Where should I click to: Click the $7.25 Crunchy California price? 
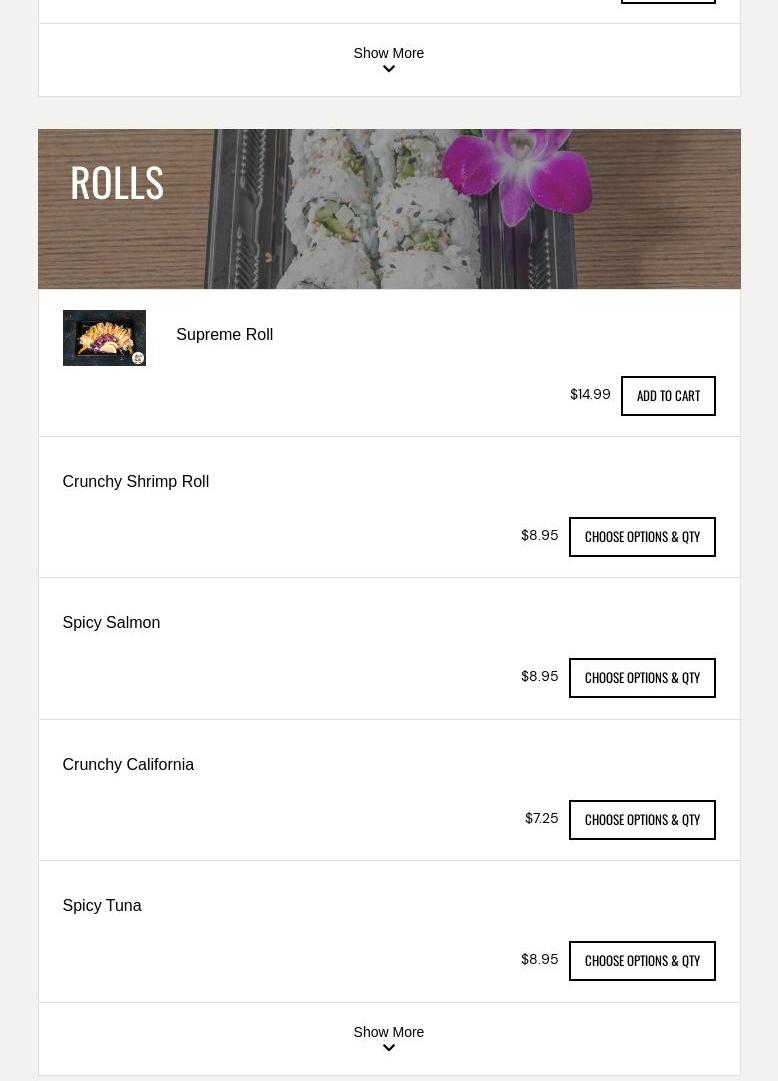click(541, 818)
